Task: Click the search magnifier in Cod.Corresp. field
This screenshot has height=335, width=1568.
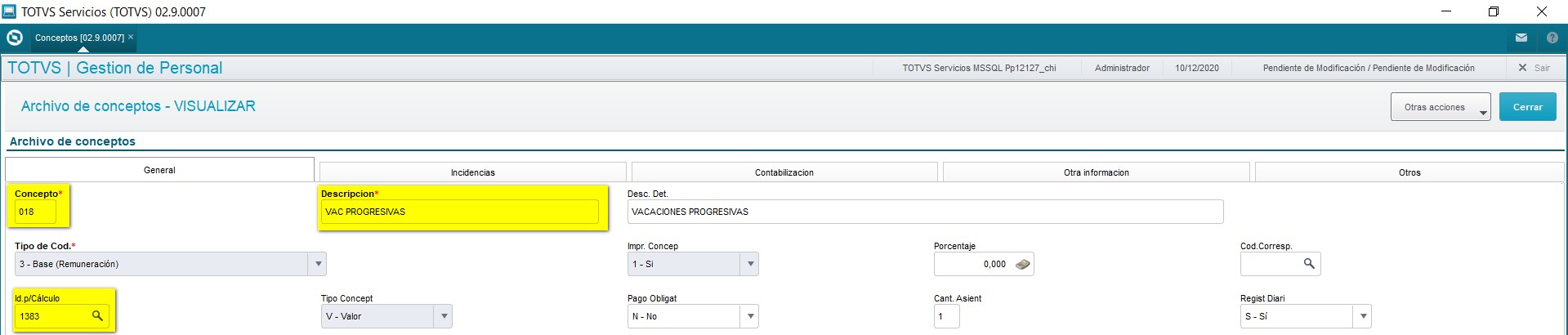Action: pos(1309,263)
